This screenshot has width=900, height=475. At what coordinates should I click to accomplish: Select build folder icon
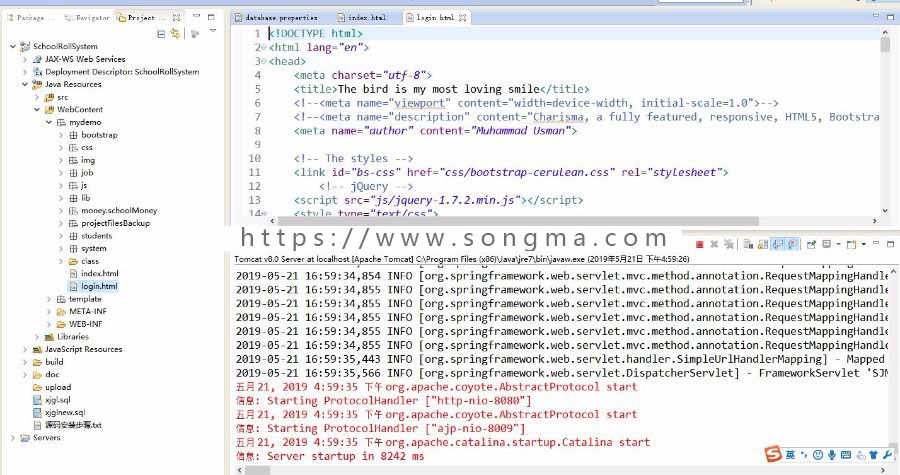(x=37, y=362)
